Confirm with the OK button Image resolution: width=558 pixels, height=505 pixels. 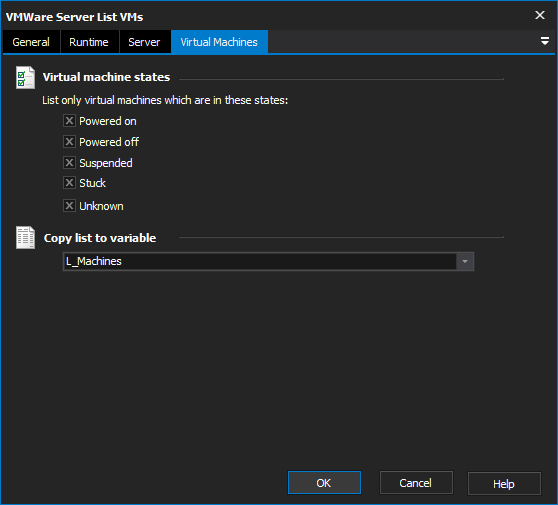pos(324,483)
